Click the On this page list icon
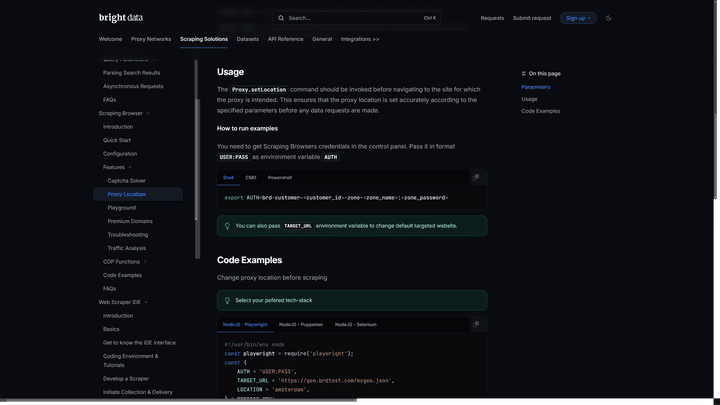The image size is (720, 405). point(523,73)
